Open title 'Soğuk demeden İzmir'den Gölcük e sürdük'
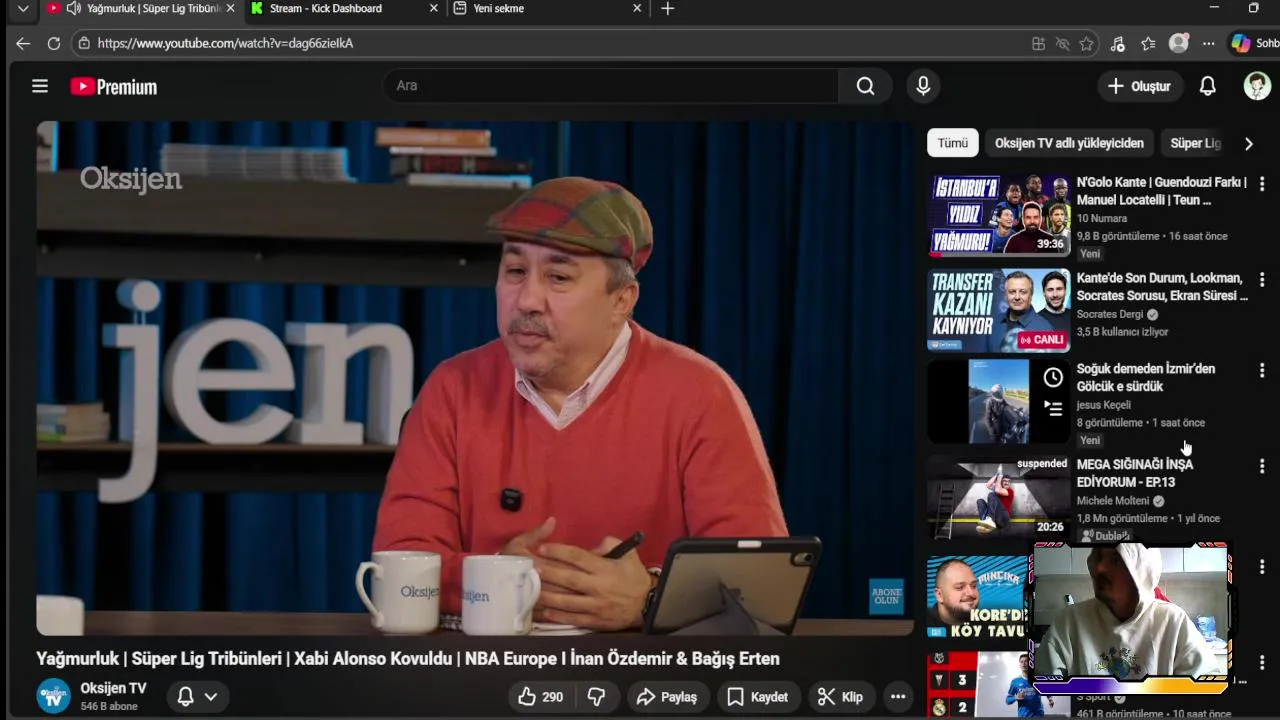 point(1146,377)
